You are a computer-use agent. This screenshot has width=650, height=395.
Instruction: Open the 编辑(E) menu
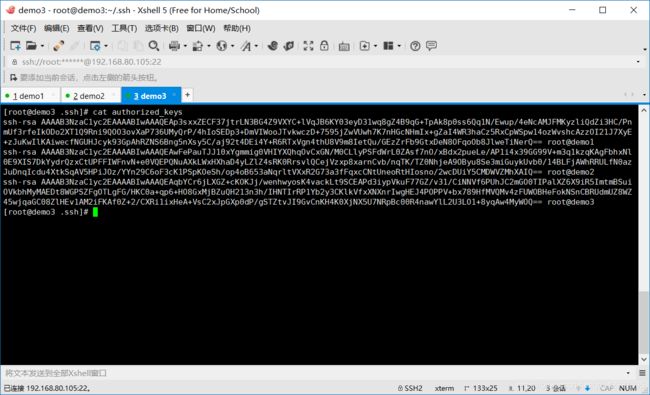(56, 28)
